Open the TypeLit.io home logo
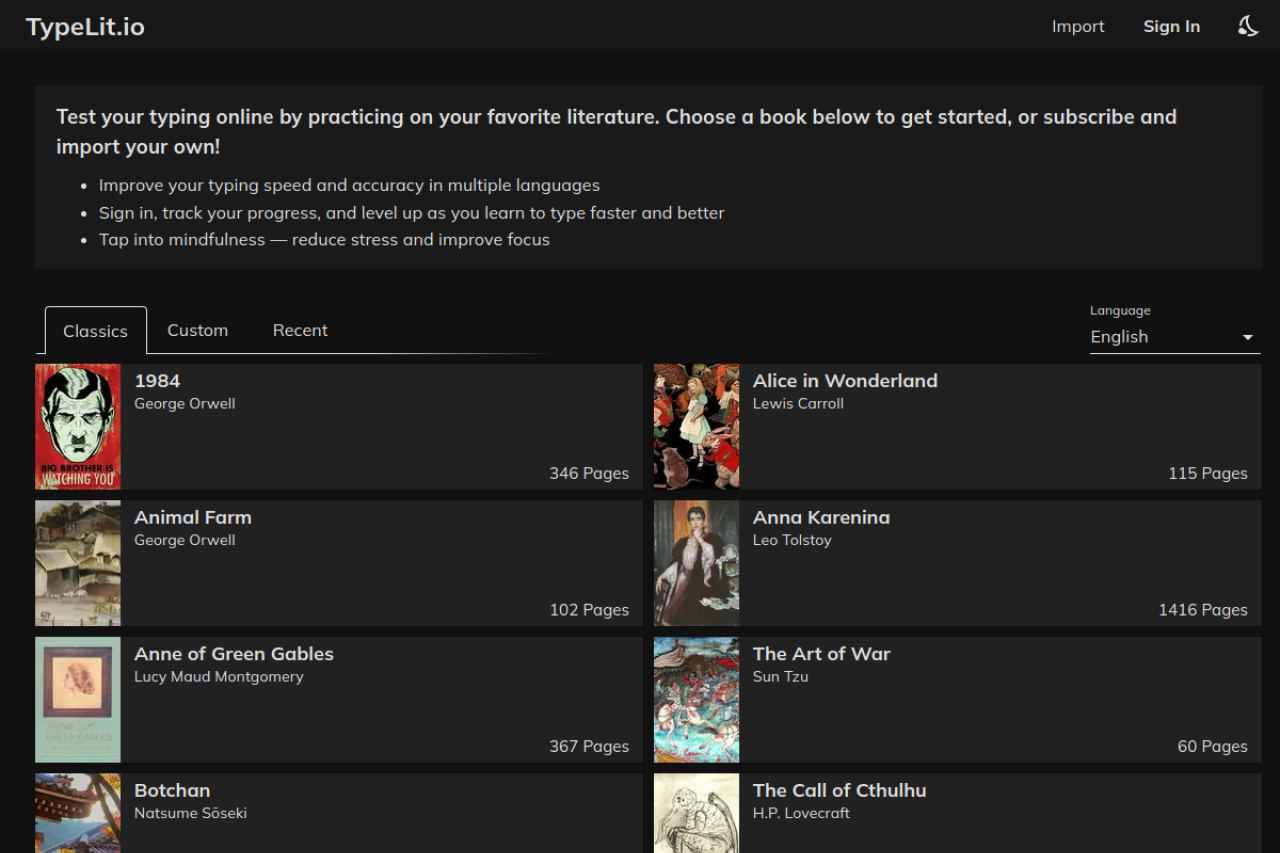 pyautogui.click(x=85, y=27)
